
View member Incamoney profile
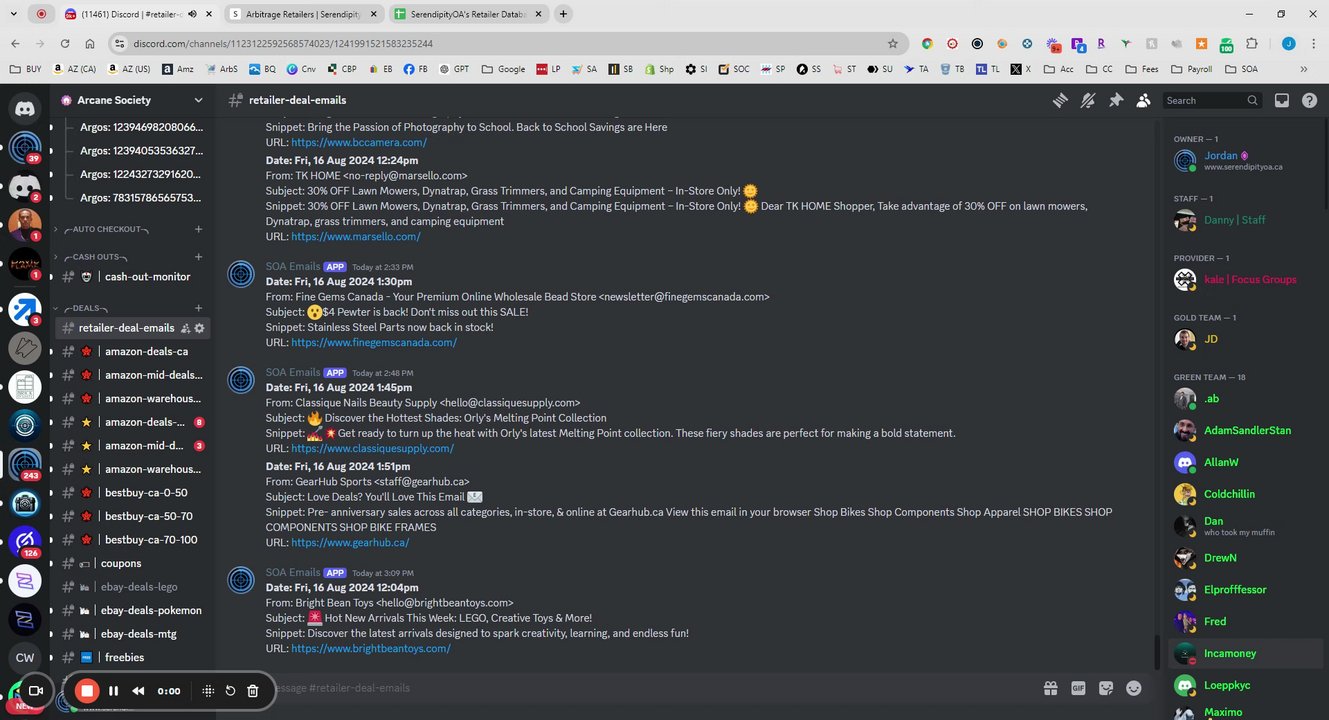pyautogui.click(x=1244, y=654)
